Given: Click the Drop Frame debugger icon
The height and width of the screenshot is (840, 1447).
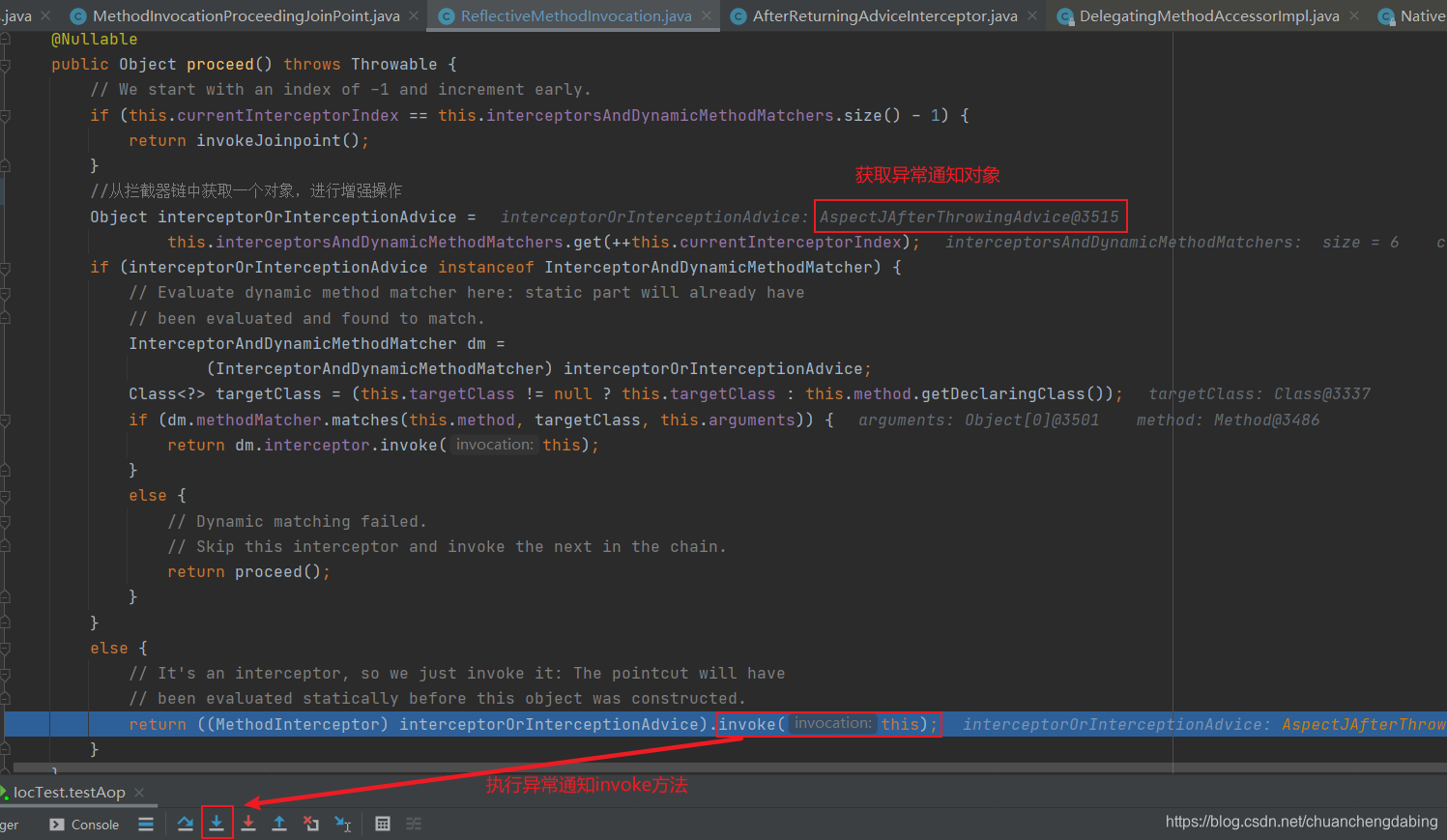Looking at the screenshot, I should [311, 824].
